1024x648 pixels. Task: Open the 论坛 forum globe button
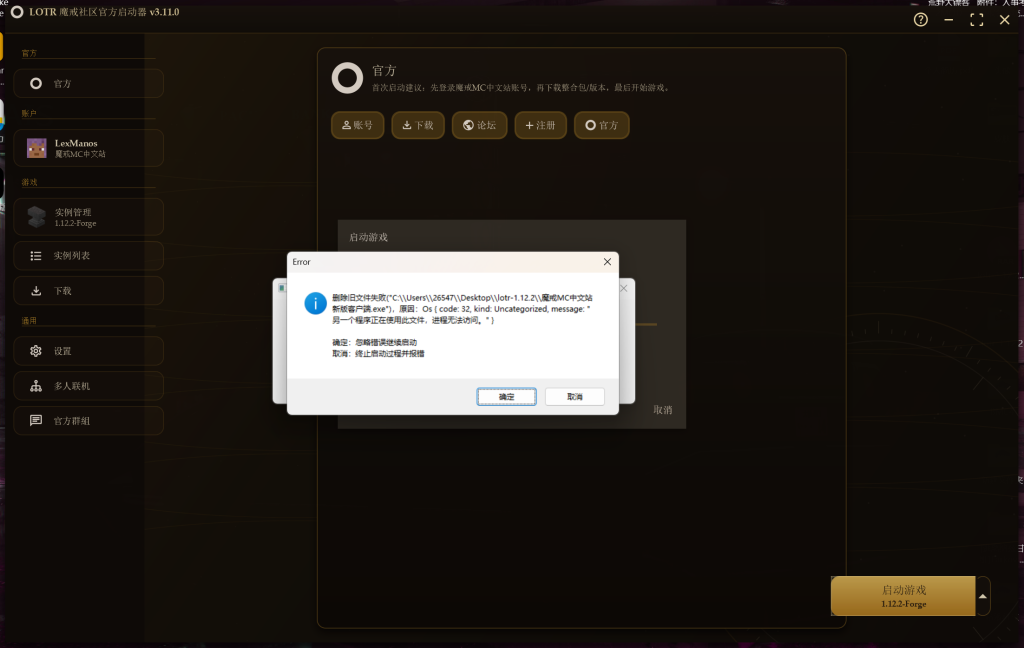pos(480,125)
